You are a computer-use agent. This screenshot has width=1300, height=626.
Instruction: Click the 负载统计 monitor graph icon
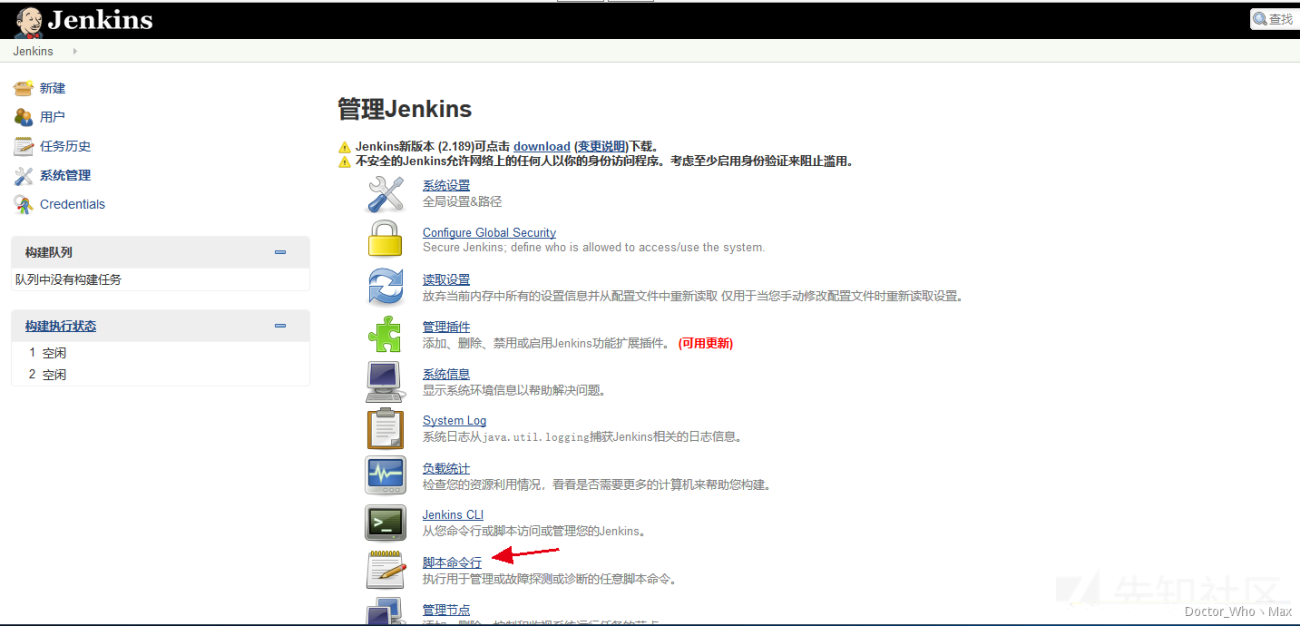pyautogui.click(x=385, y=476)
